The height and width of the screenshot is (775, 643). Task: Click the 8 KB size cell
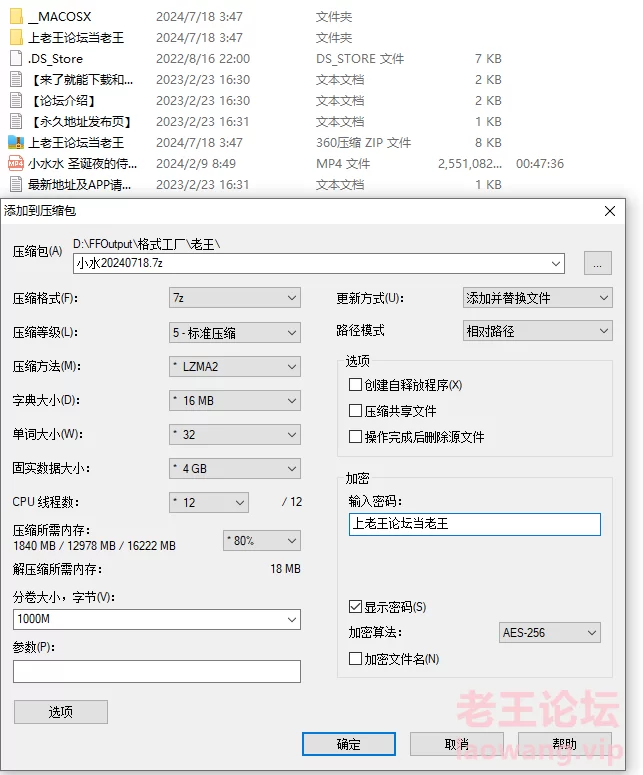point(488,143)
